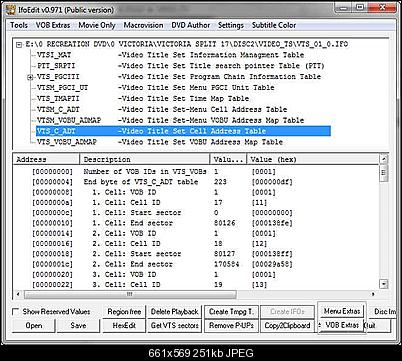Screen dimensions: 402x361
Task: Select the 2. Cell: Cell ID row
Action: 196,244
